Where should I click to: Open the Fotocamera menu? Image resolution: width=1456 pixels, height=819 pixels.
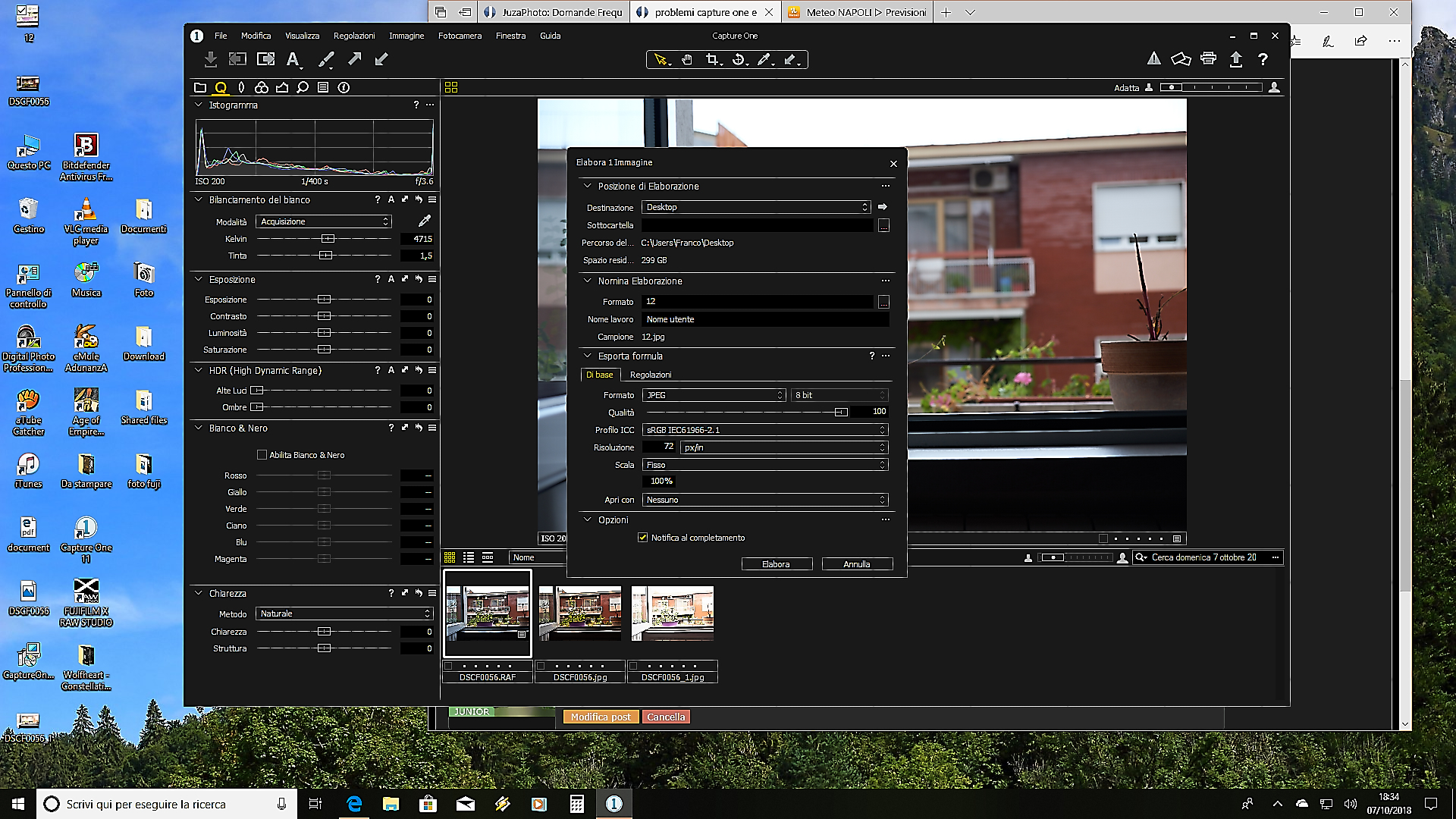[459, 35]
